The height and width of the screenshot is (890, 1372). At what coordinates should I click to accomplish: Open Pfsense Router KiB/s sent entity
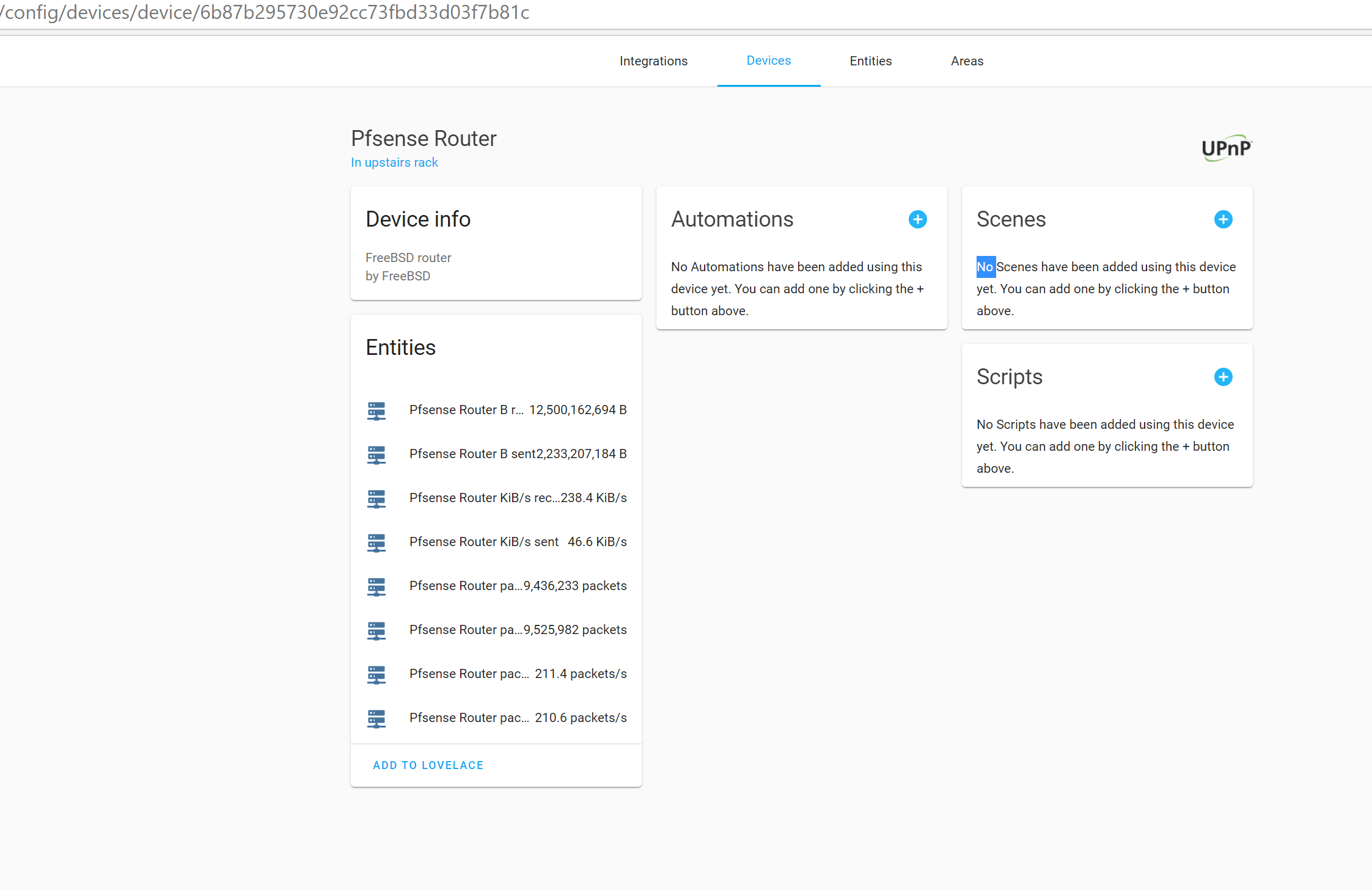[x=496, y=542]
